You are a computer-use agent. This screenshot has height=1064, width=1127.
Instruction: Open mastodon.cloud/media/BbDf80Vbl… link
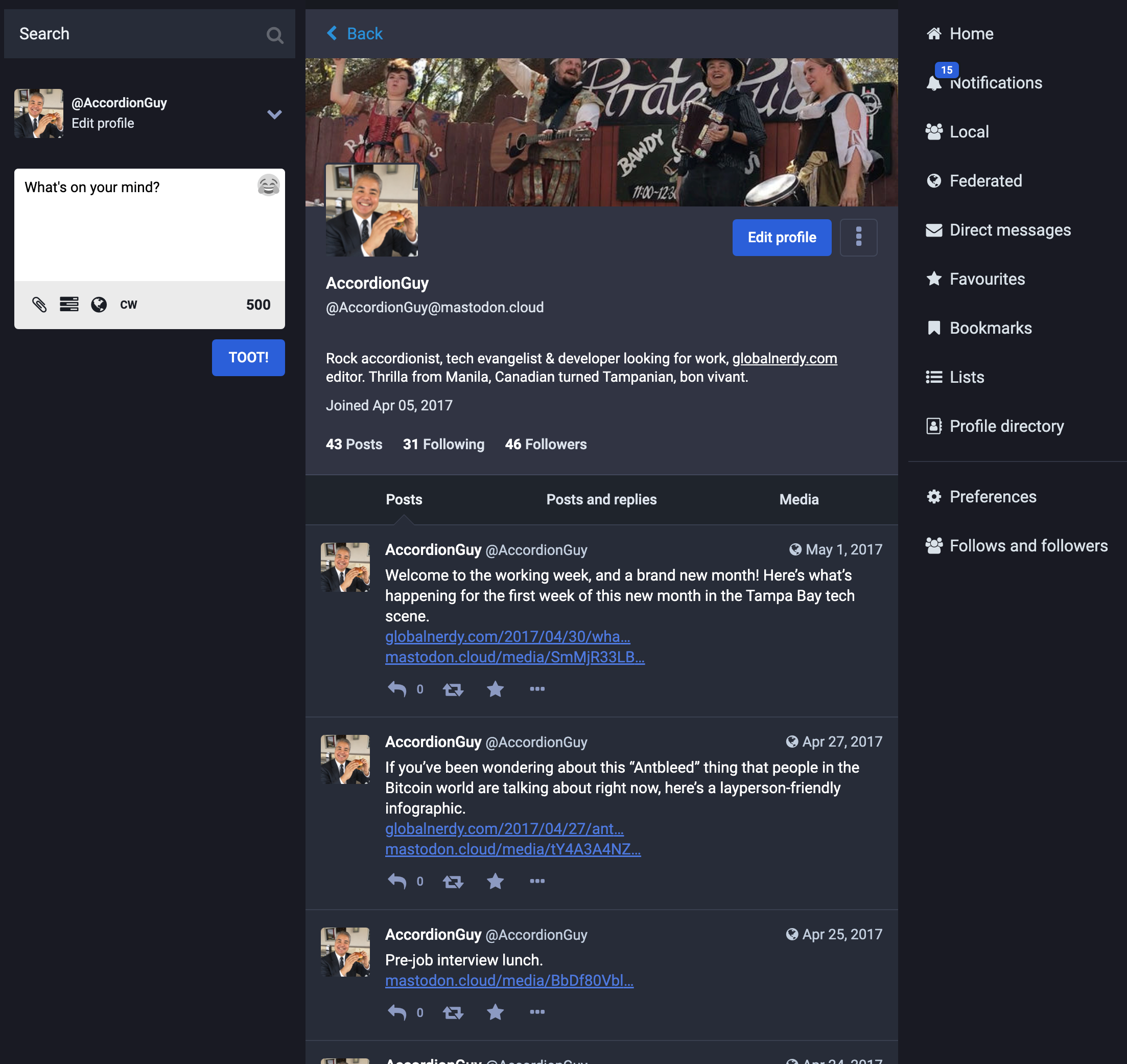(x=509, y=980)
